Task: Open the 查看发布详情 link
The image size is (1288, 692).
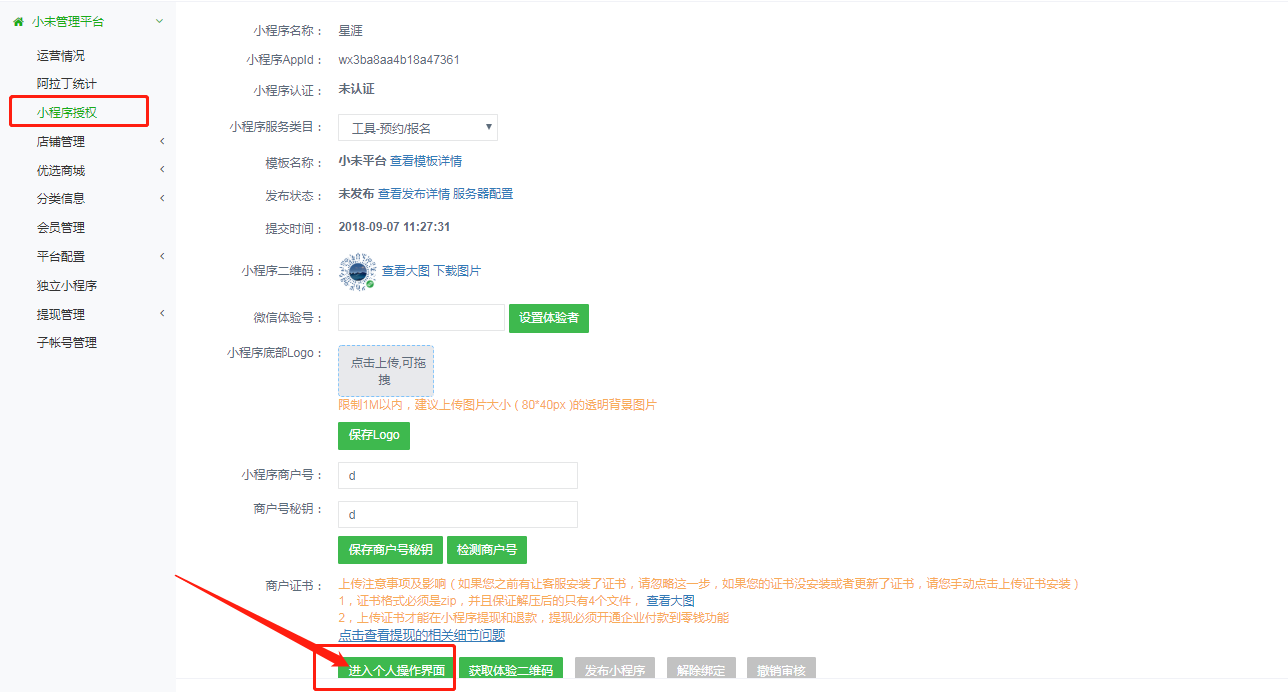Action: 414,194
